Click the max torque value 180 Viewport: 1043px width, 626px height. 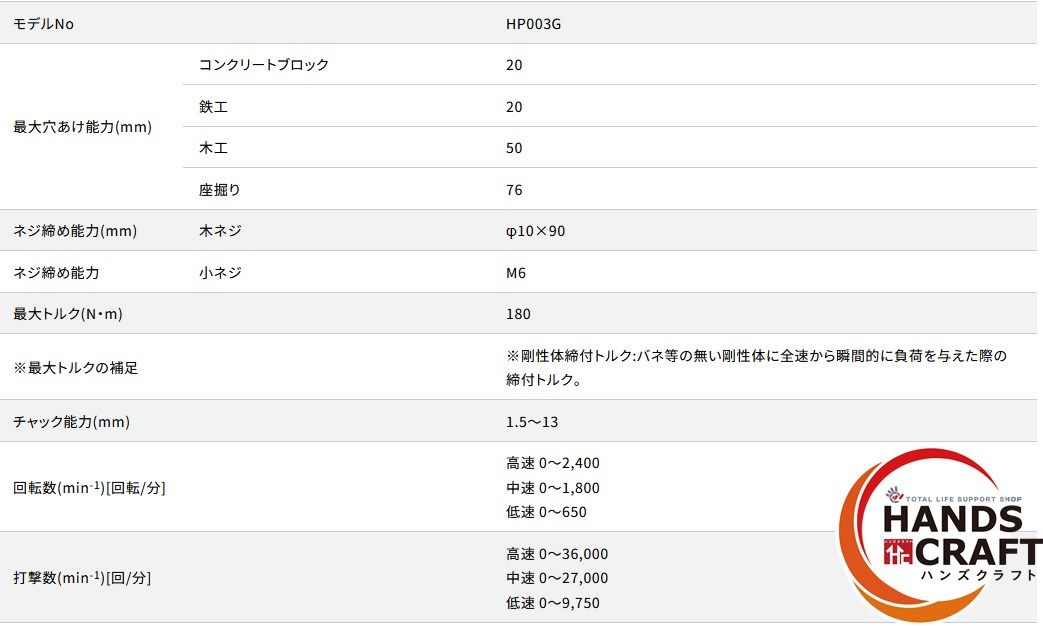click(519, 314)
